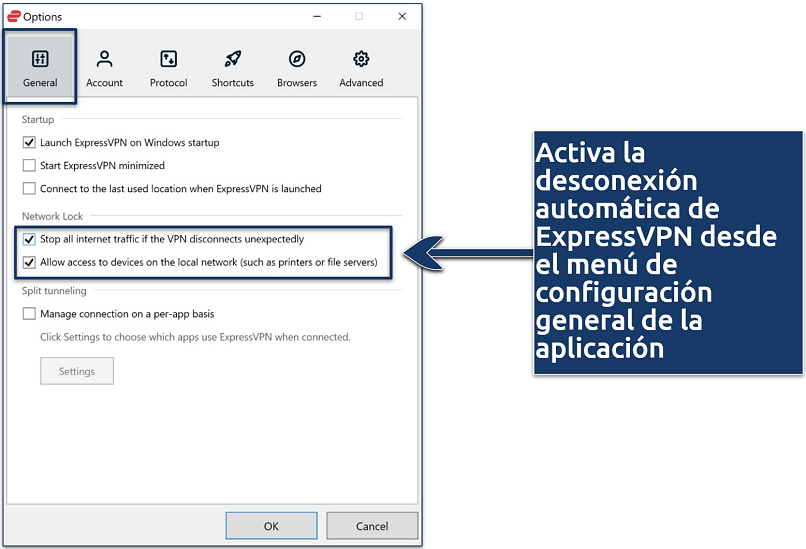This screenshot has height=549, width=806.
Task: Click the ExpressVPN logo in title bar
Action: click(x=13, y=16)
